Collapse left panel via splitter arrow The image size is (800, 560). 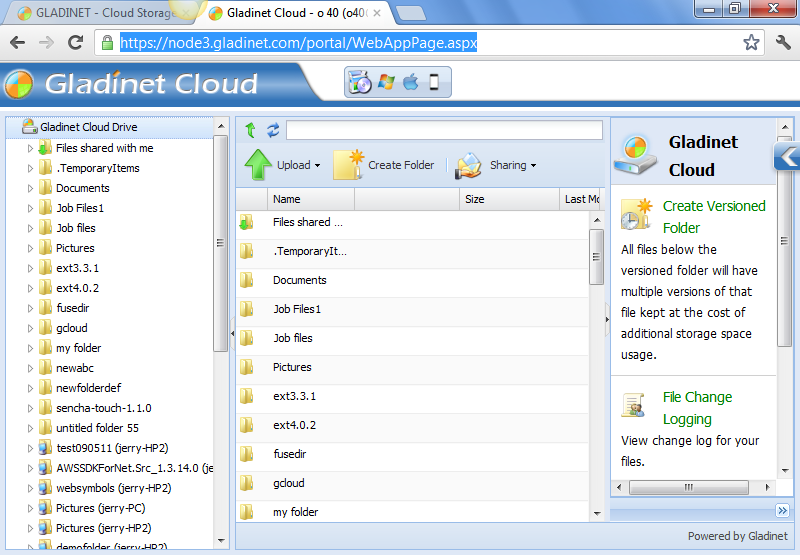tap(232, 334)
